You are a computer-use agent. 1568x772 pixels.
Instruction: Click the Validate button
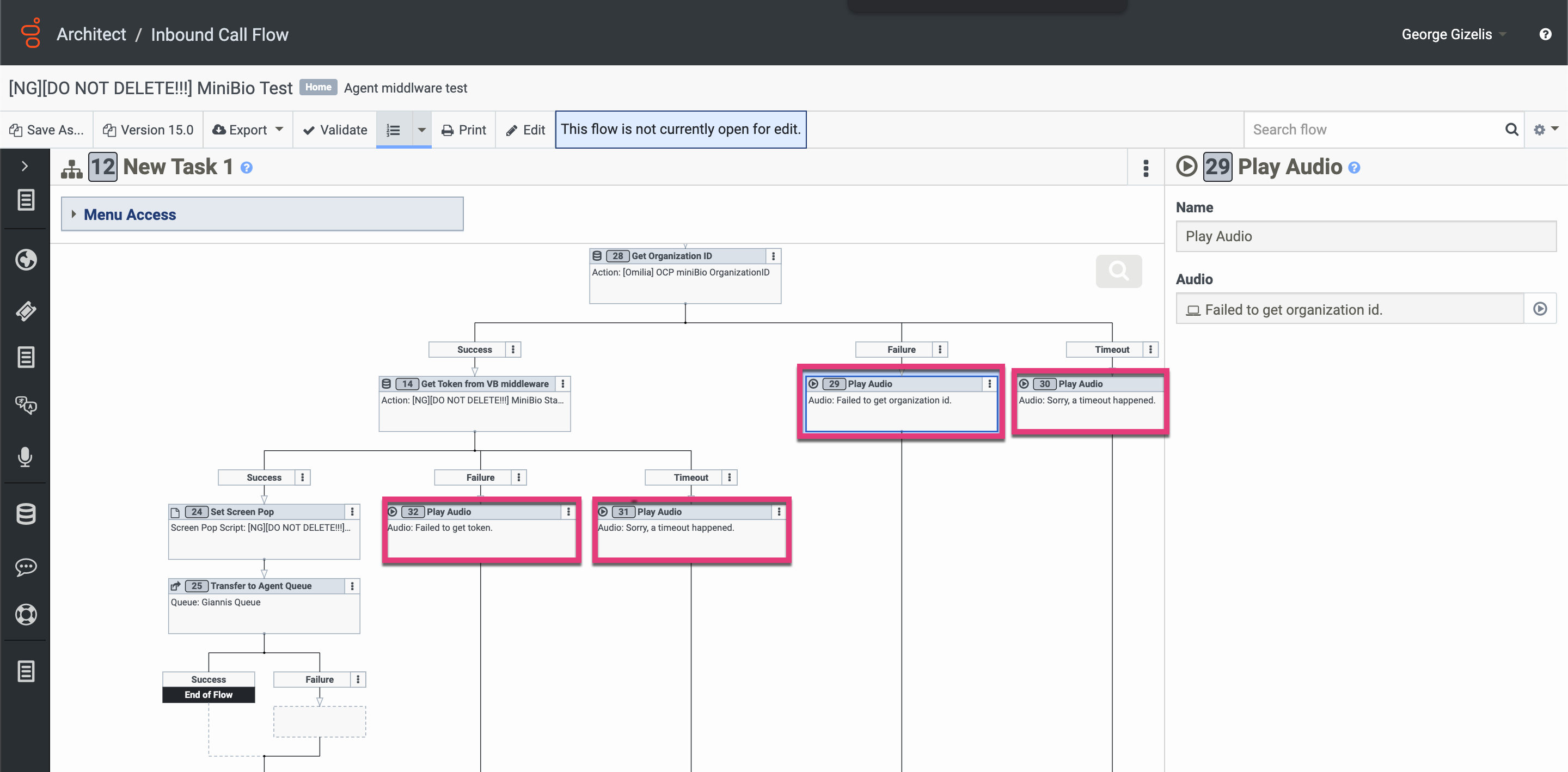pos(335,130)
